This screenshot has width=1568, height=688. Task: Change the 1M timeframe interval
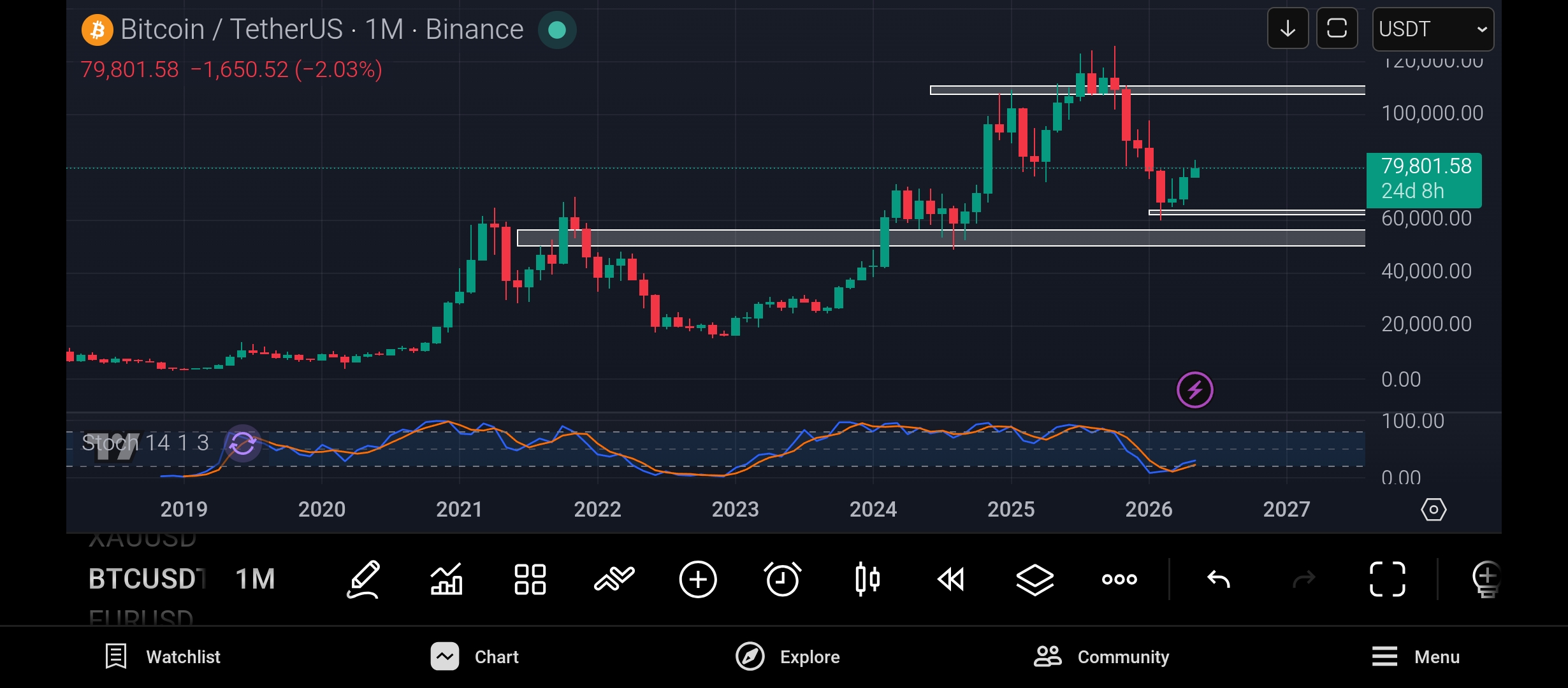255,579
